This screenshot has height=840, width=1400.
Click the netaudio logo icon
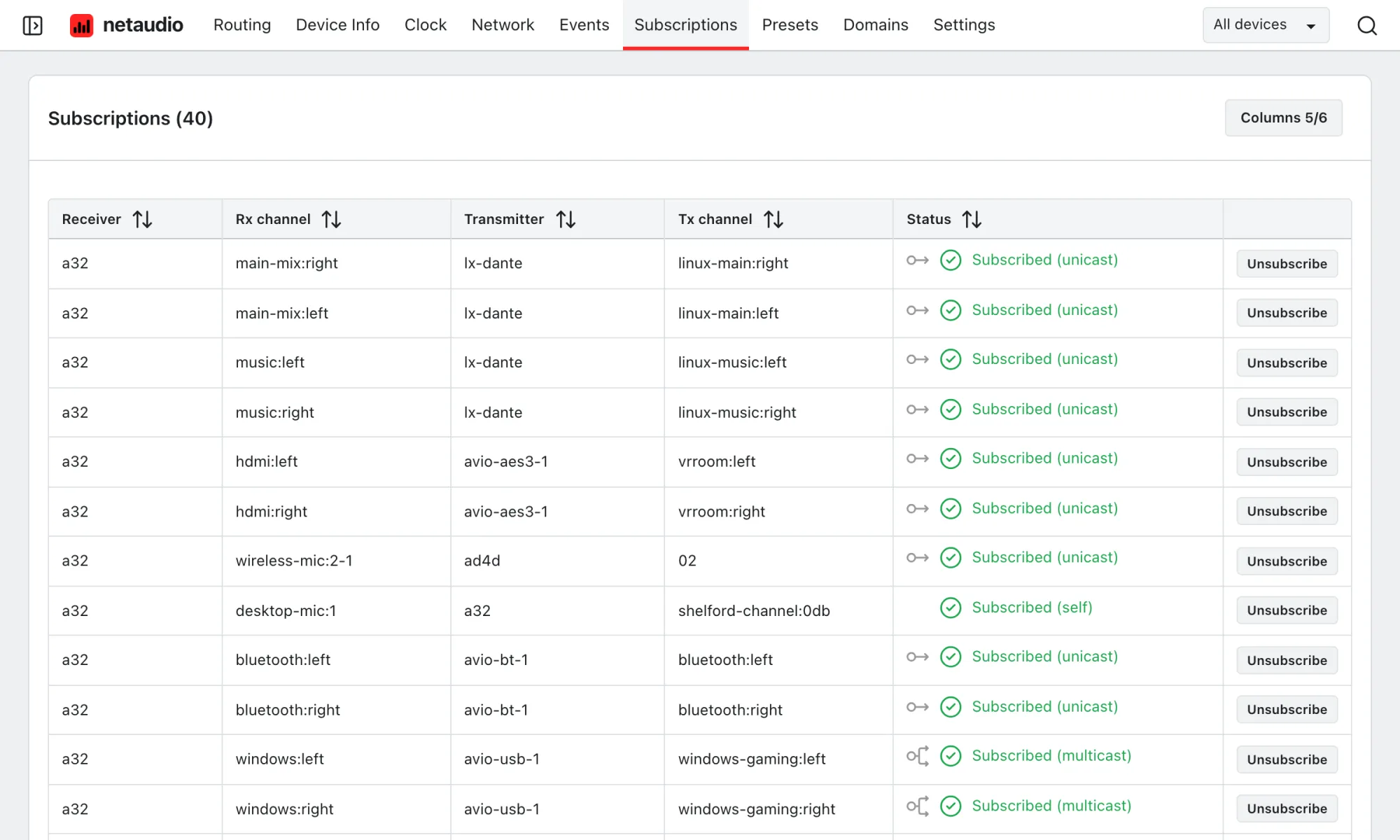(82, 26)
